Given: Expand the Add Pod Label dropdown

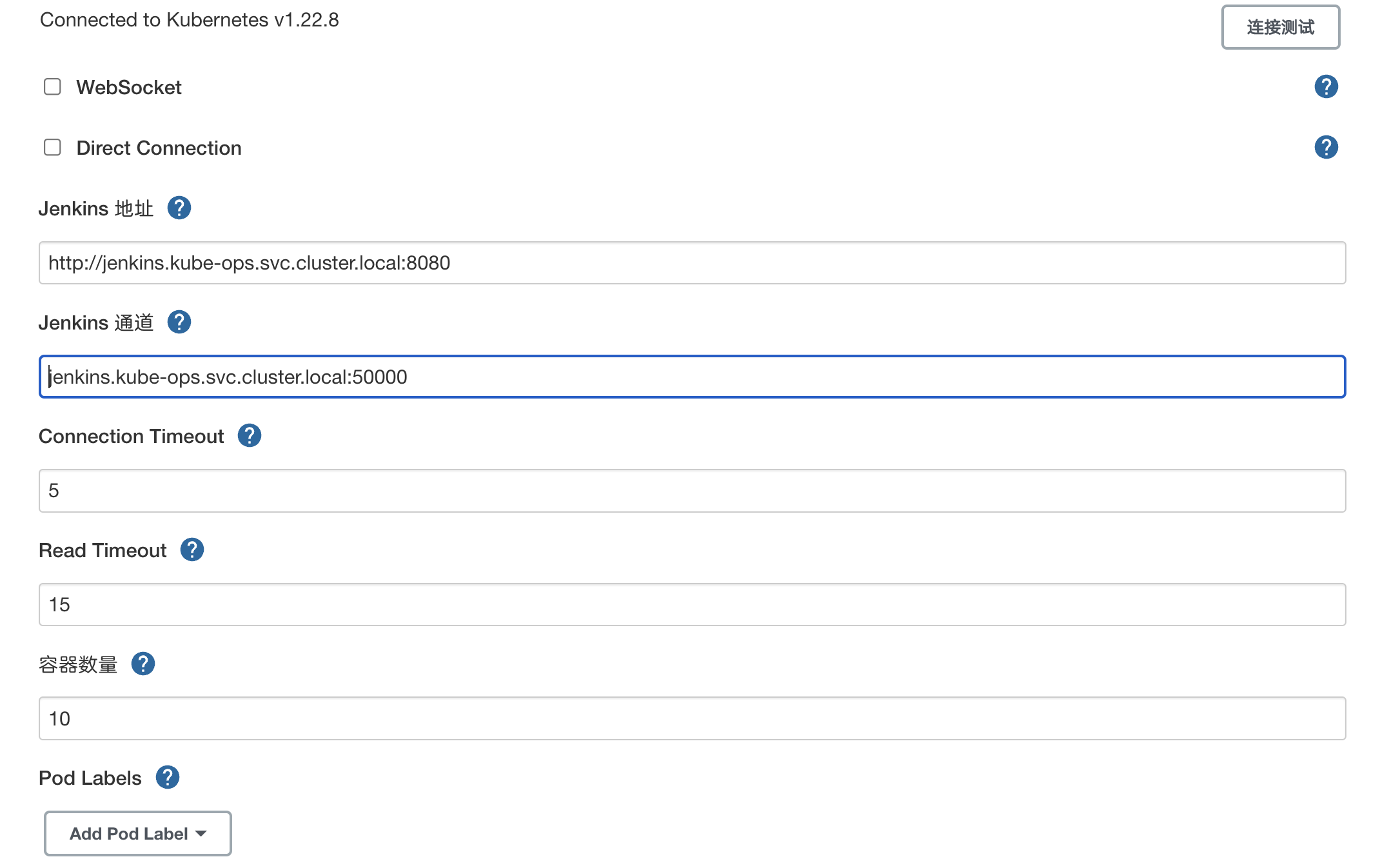Looking at the screenshot, I should click(137, 833).
